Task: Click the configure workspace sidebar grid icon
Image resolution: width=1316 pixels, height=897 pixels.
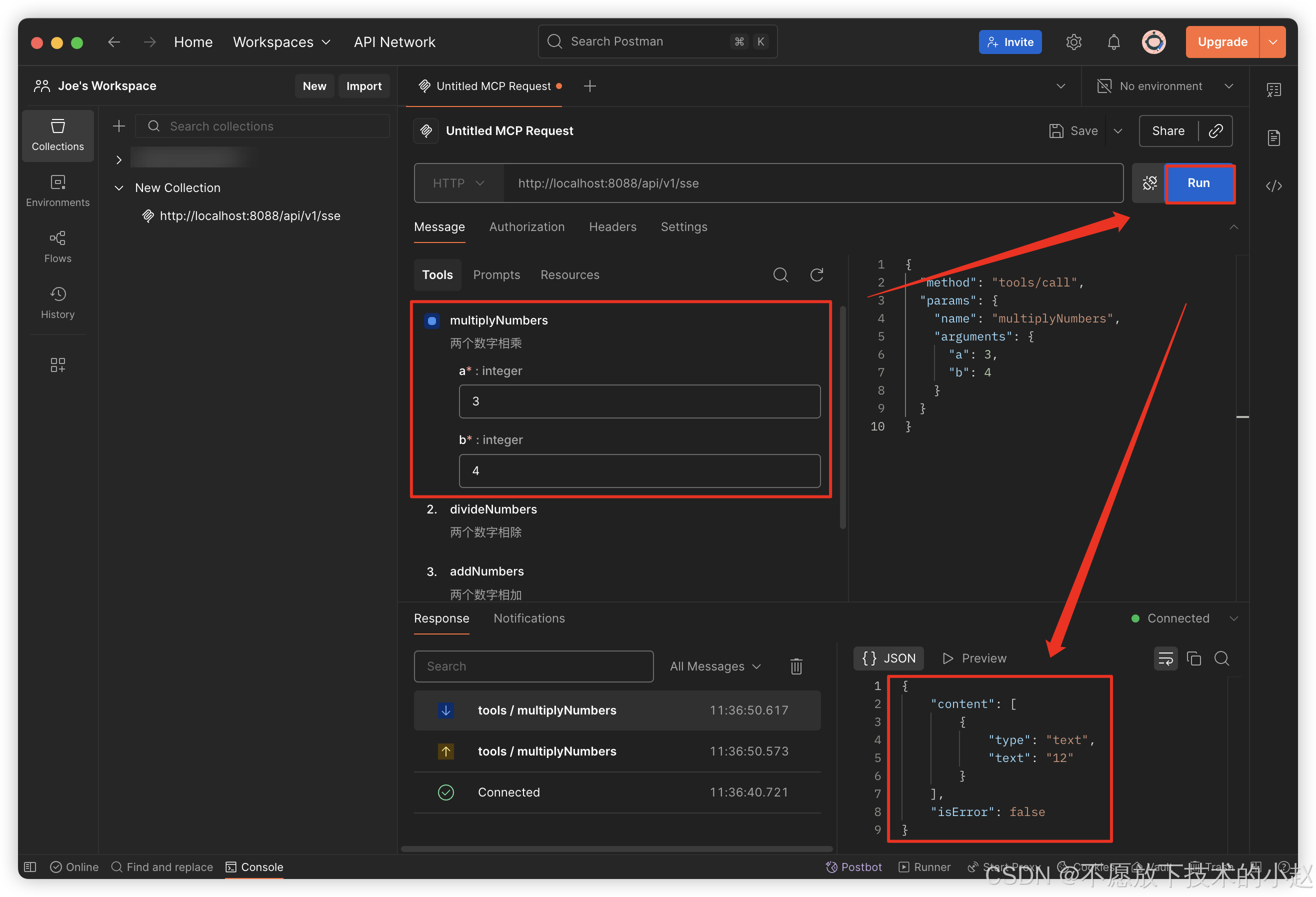Action: [58, 364]
